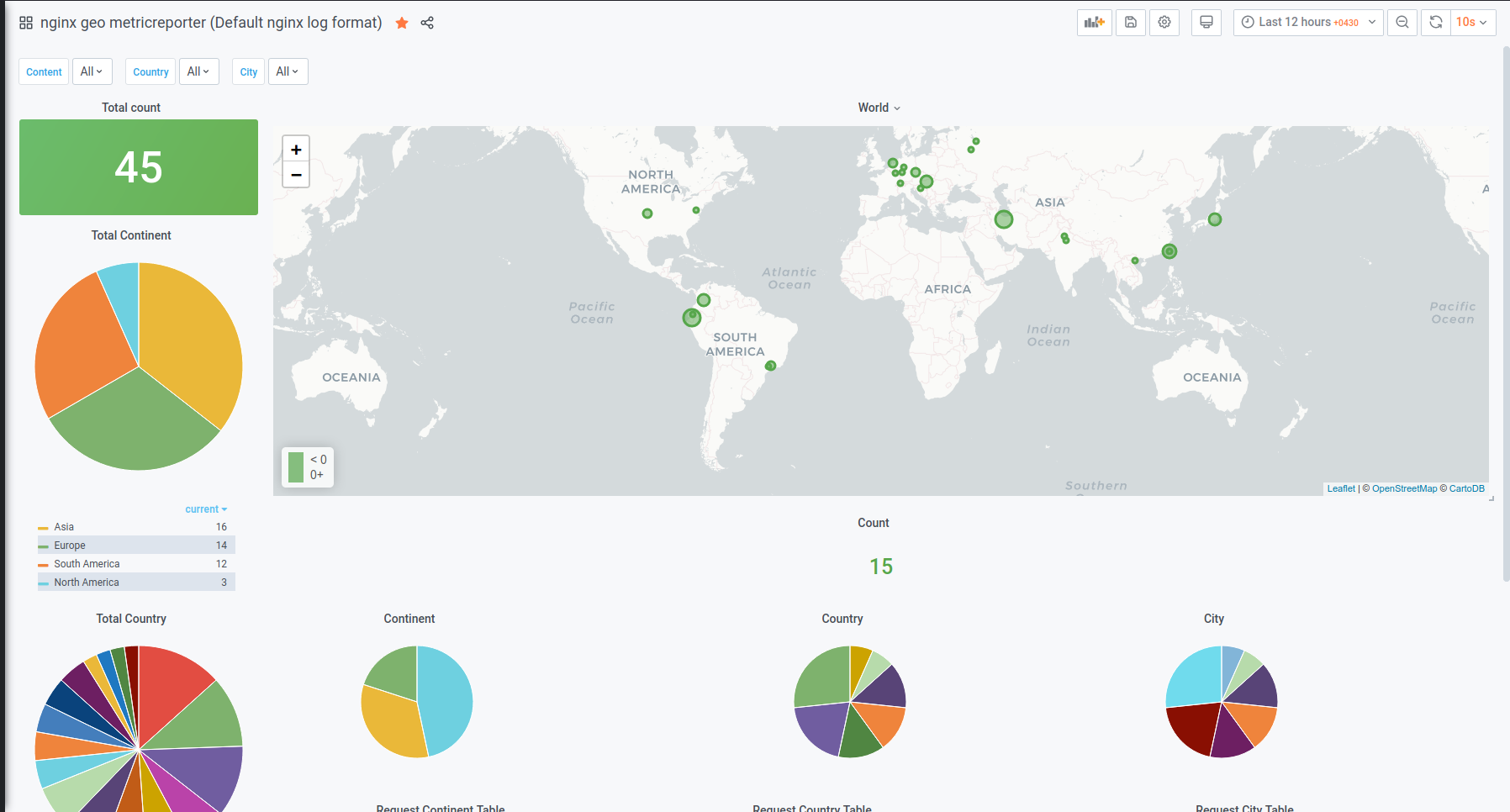Click the page vertical scrollbar
The height and width of the screenshot is (812, 1510).
click(1506, 314)
